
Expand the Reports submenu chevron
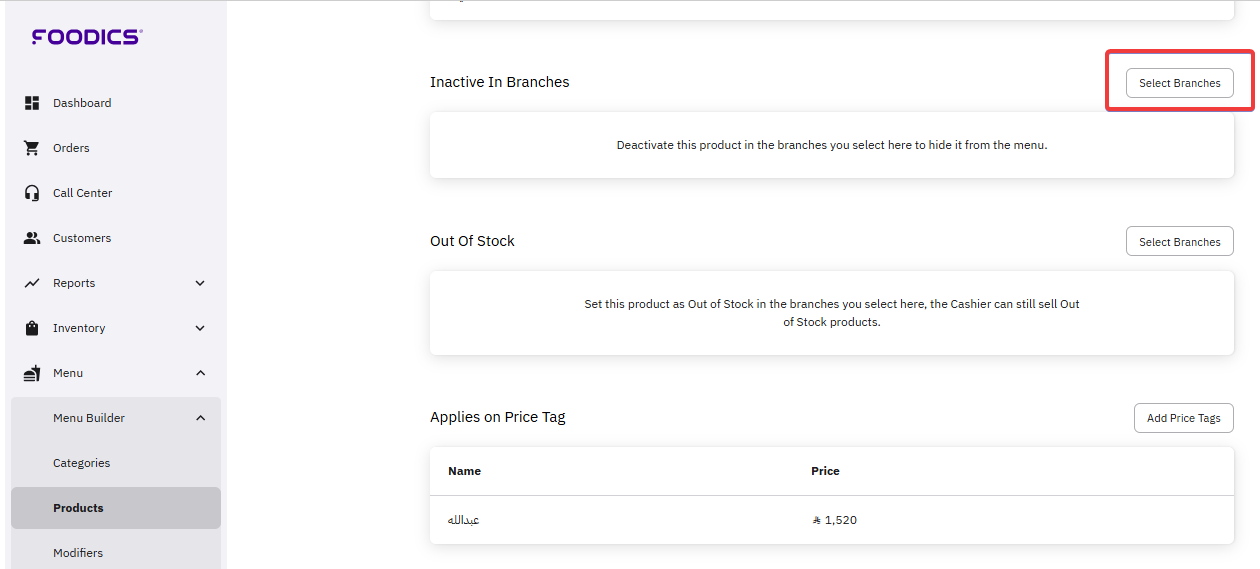click(x=200, y=283)
